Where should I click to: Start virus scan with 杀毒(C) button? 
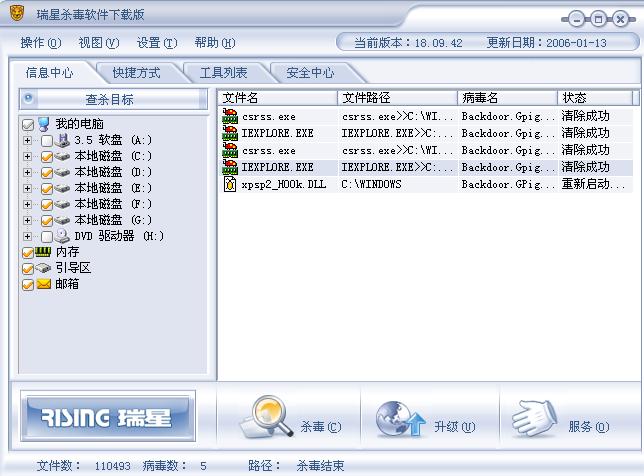[x=290, y=417]
